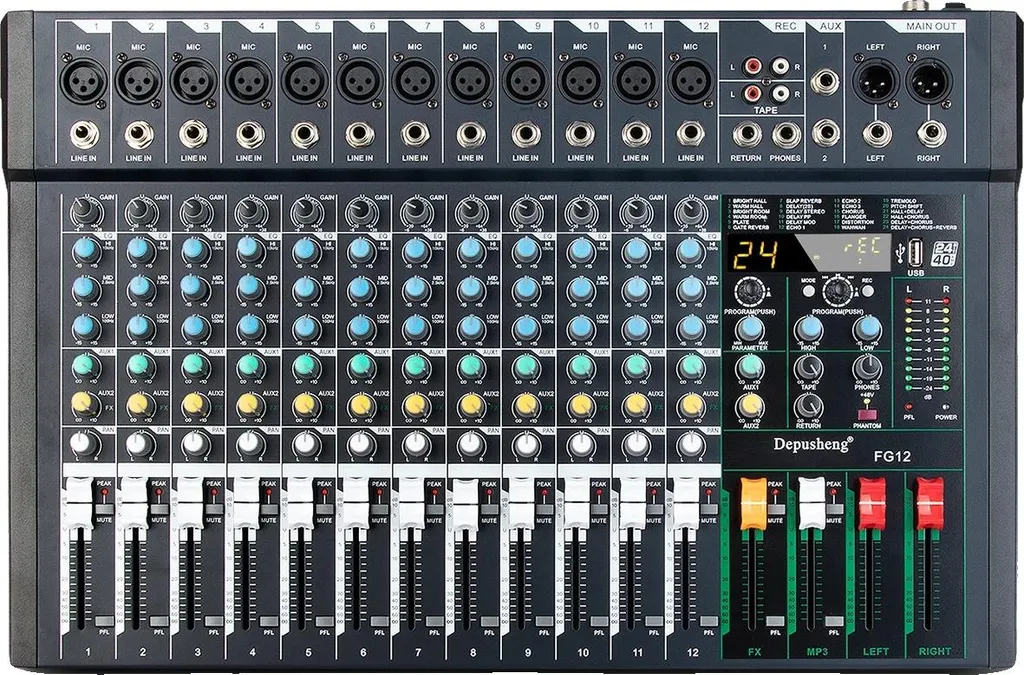Click channel 5 LOW EQ blue knob
This screenshot has height=675, width=1024.
[304, 326]
